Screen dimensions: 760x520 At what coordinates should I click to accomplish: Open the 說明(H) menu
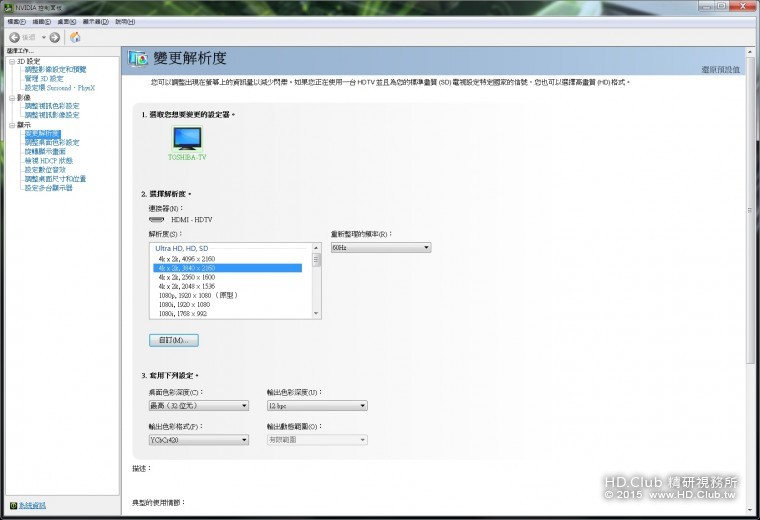pyautogui.click(x=125, y=22)
